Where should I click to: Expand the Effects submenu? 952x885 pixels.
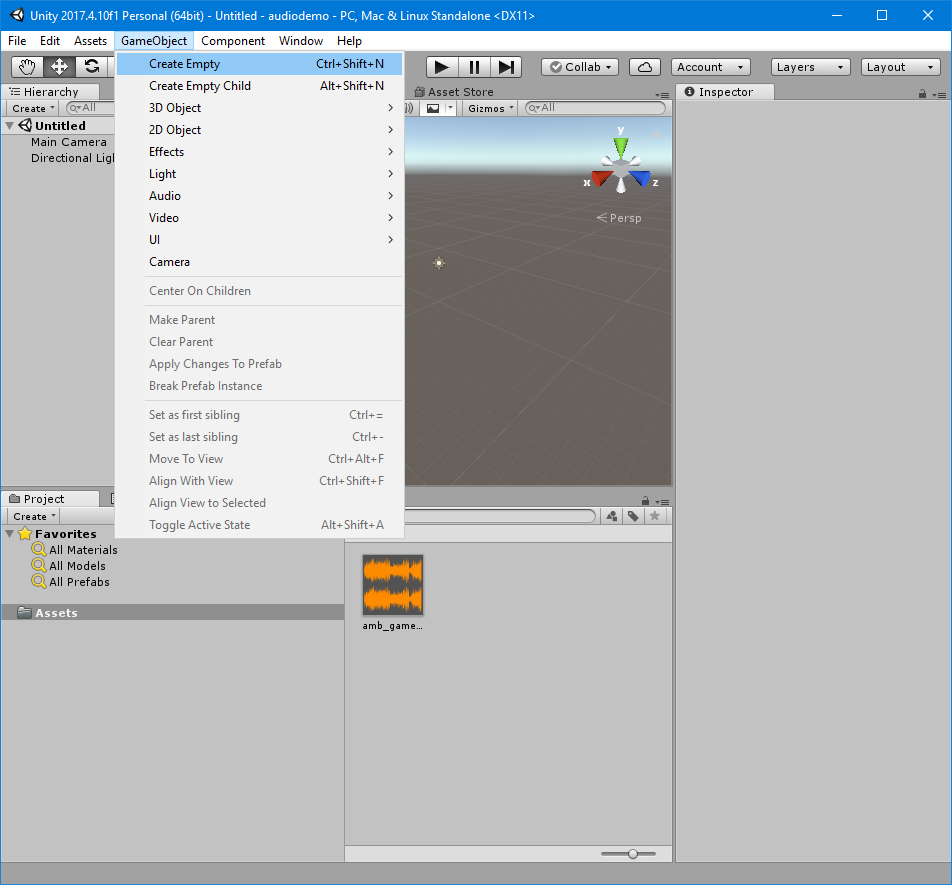pyautogui.click(x=259, y=152)
